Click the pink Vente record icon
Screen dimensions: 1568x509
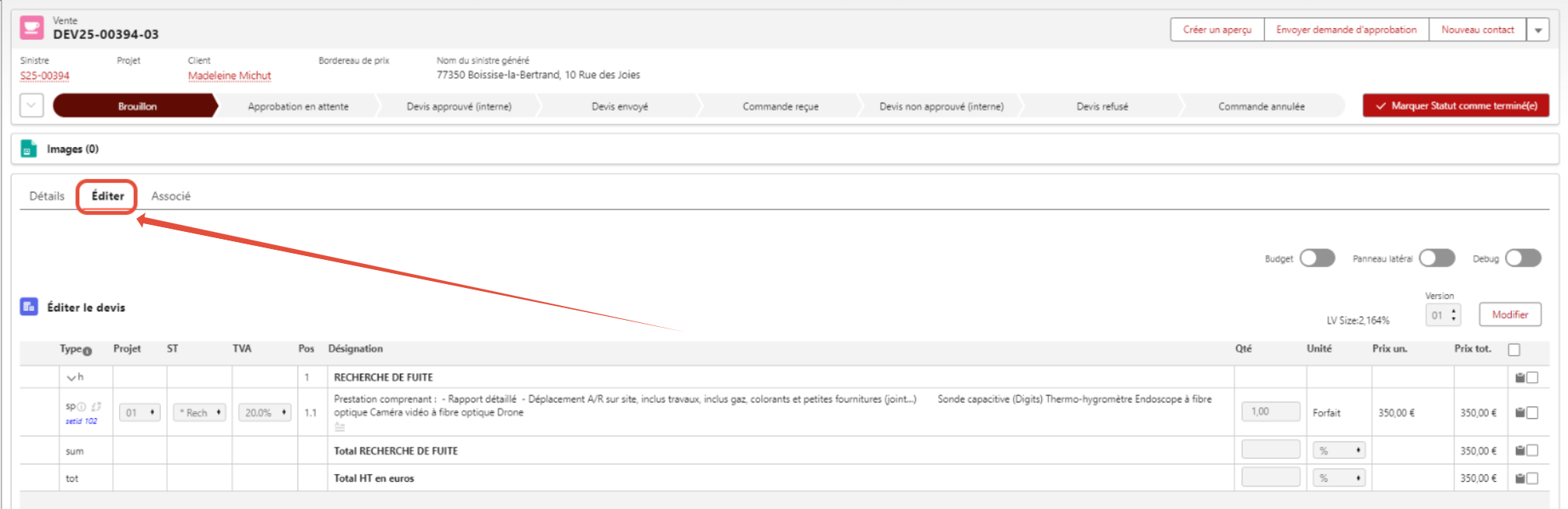(x=32, y=28)
